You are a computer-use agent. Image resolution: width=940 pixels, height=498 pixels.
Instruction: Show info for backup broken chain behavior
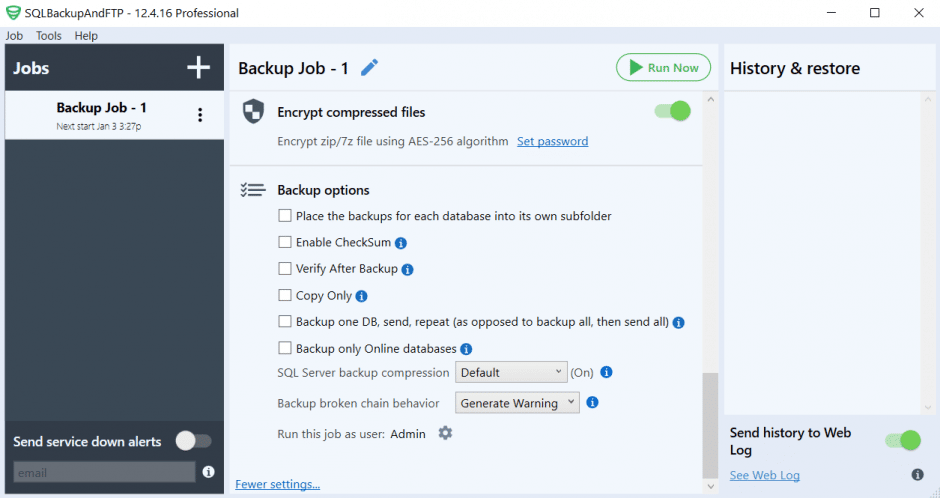(x=592, y=403)
